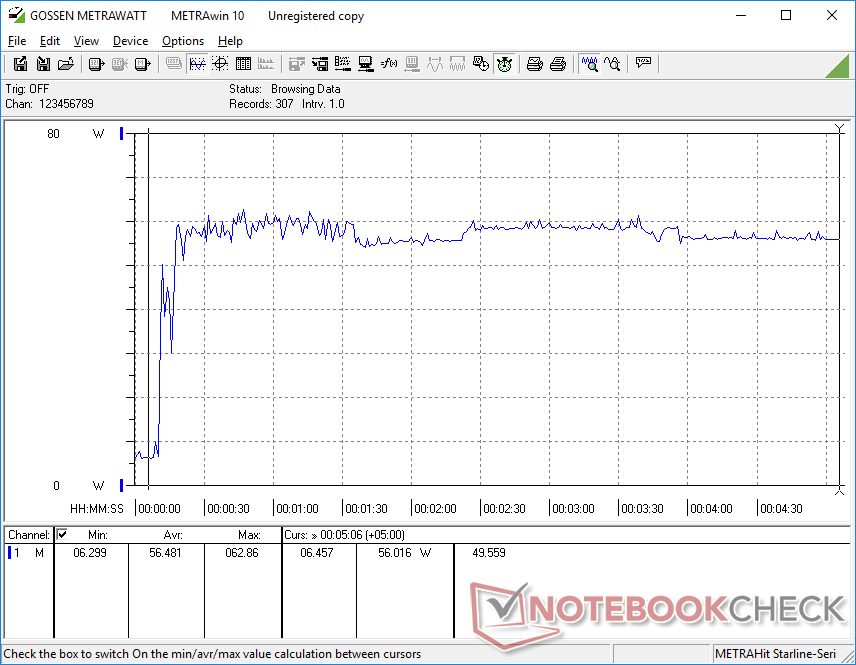Click the 00:04:30 time axis label
The image size is (856, 665).
pyautogui.click(x=781, y=509)
